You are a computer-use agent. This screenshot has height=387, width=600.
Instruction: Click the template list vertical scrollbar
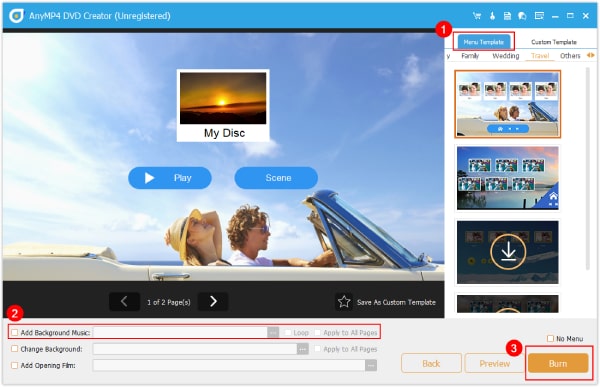[x=588, y=168]
